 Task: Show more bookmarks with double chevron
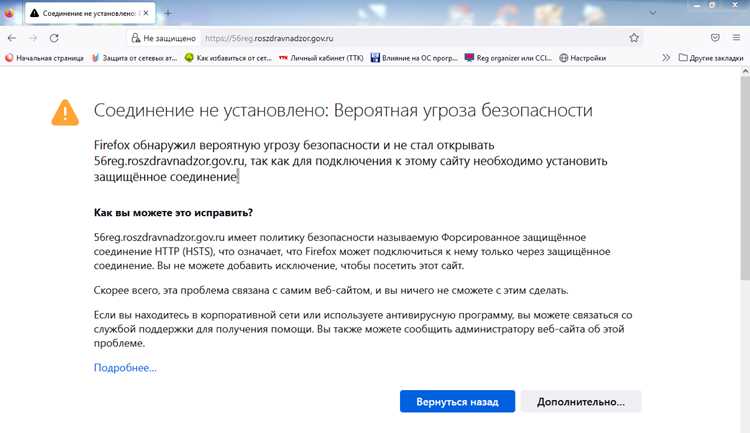point(666,58)
